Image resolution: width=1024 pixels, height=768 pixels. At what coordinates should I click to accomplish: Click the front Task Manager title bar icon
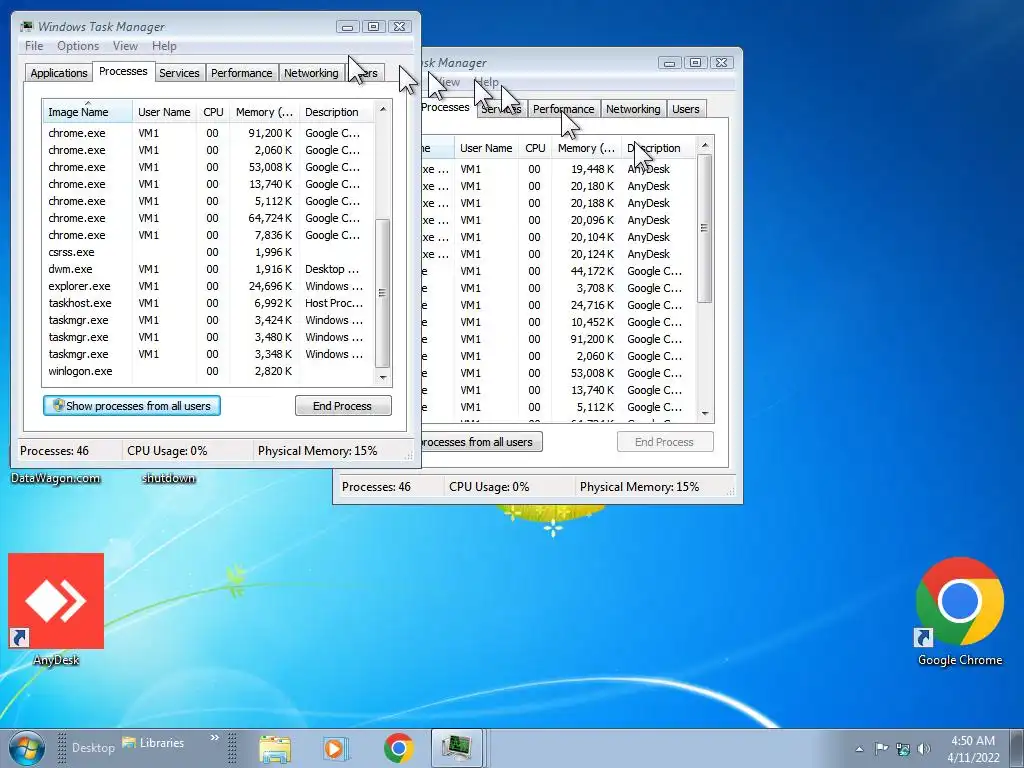26,26
